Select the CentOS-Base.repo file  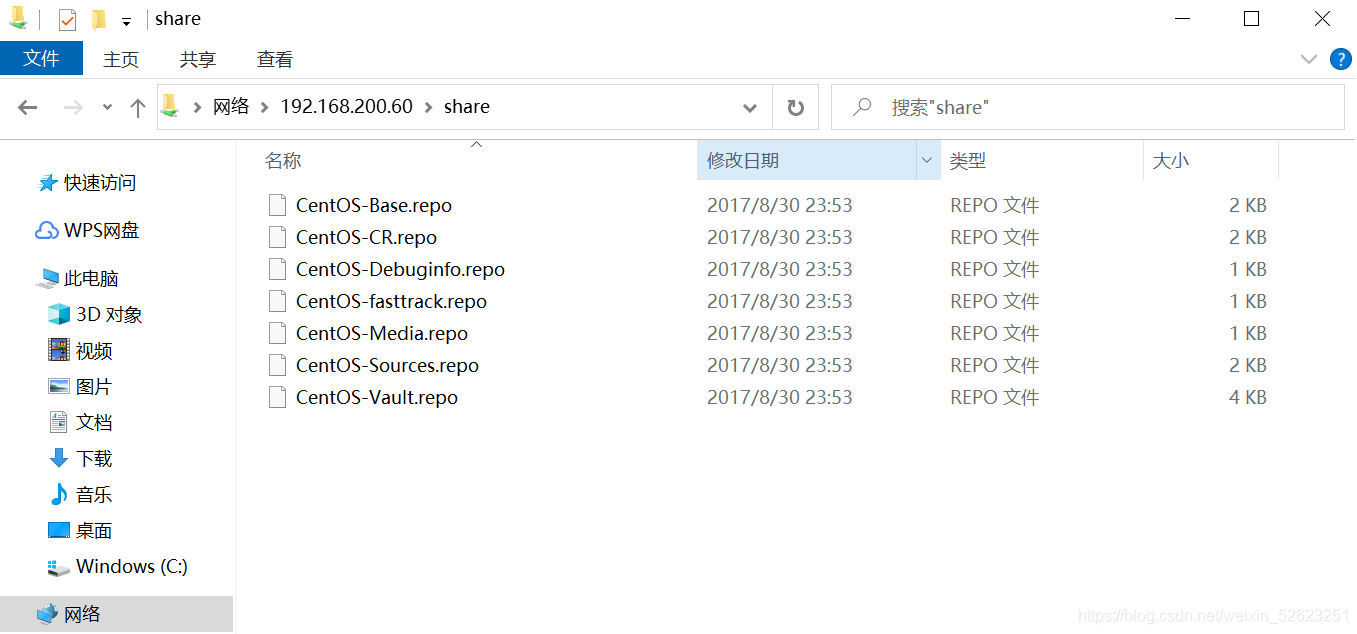[374, 205]
